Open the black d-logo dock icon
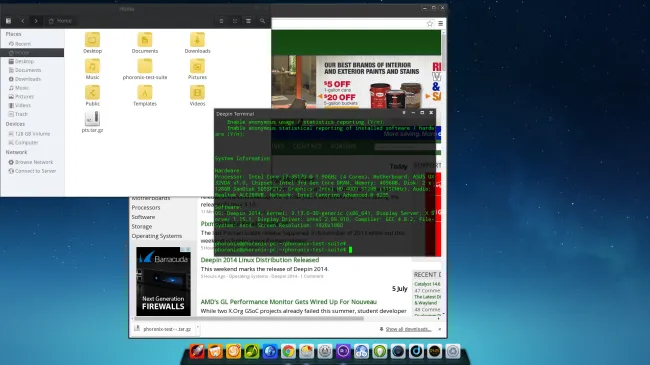This screenshot has width=650, height=365. tap(416, 351)
